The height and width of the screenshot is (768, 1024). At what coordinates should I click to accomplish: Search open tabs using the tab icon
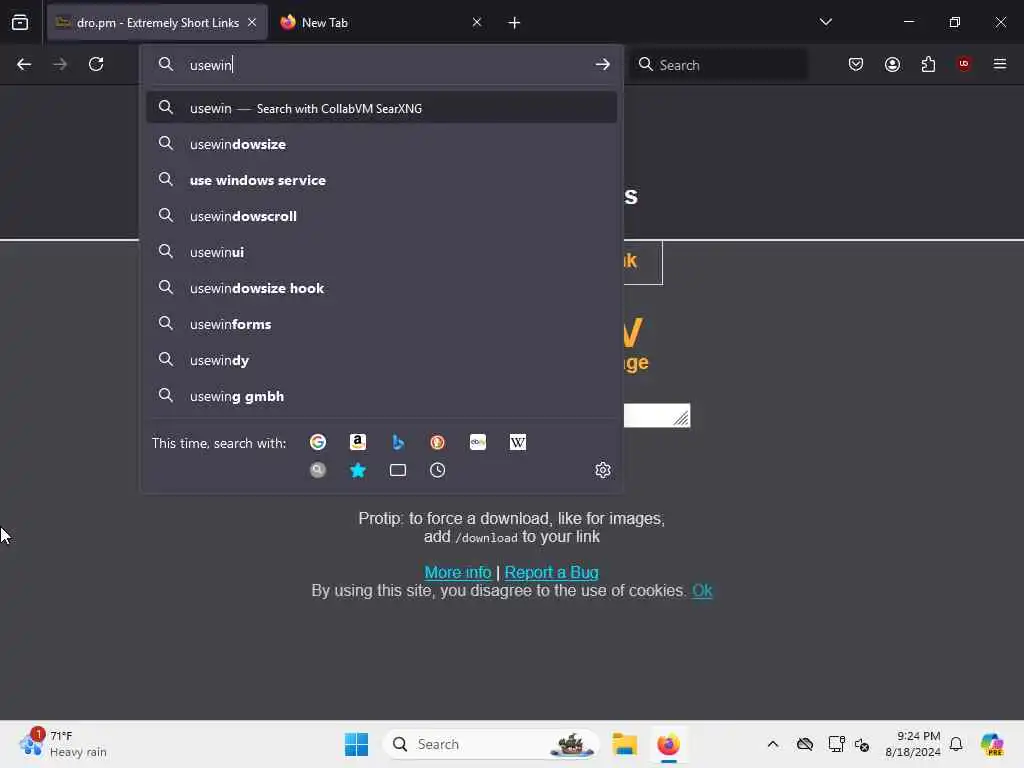[x=398, y=470]
